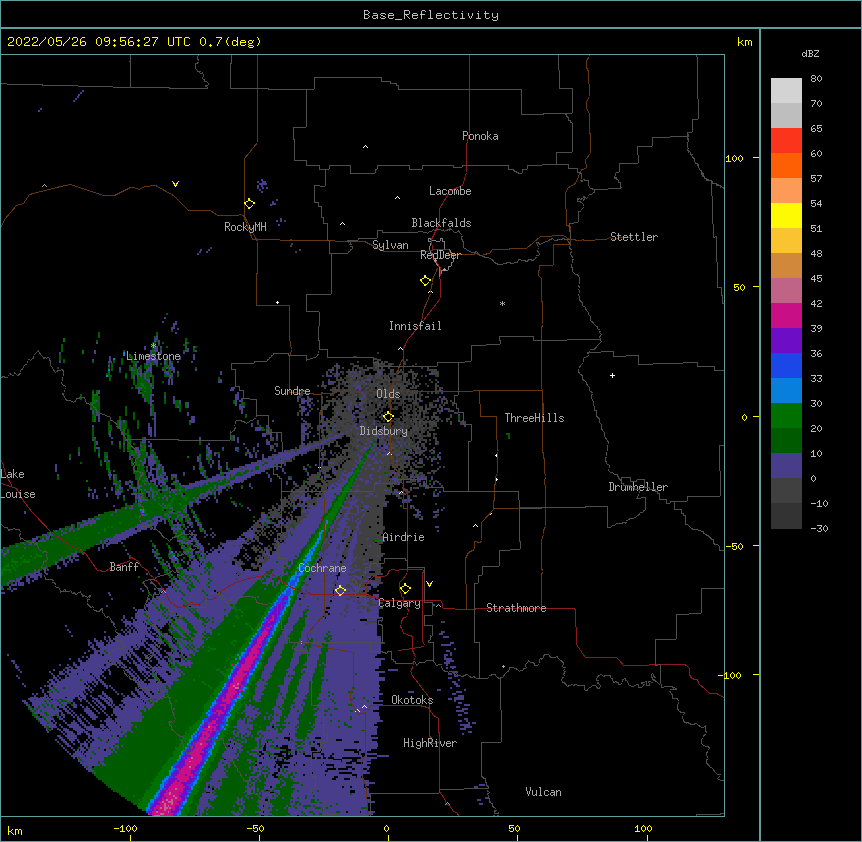Select the Blackfalds label on the map
Viewport: 862px width, 842px height.
point(441,223)
